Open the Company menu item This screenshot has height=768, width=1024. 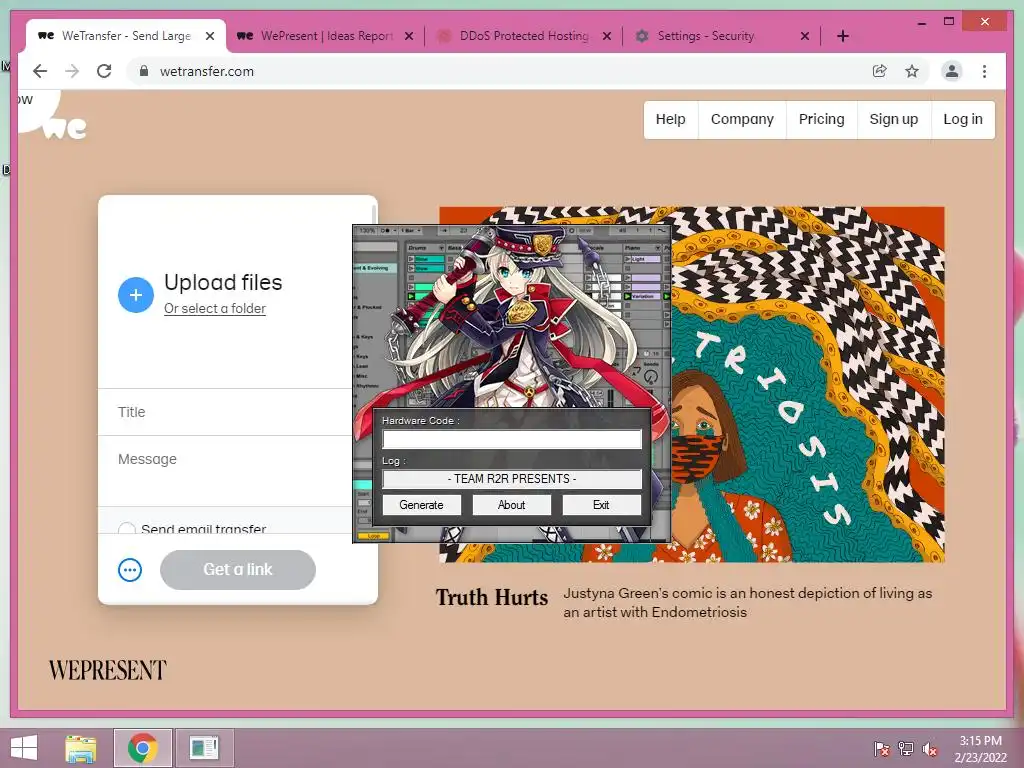point(742,120)
